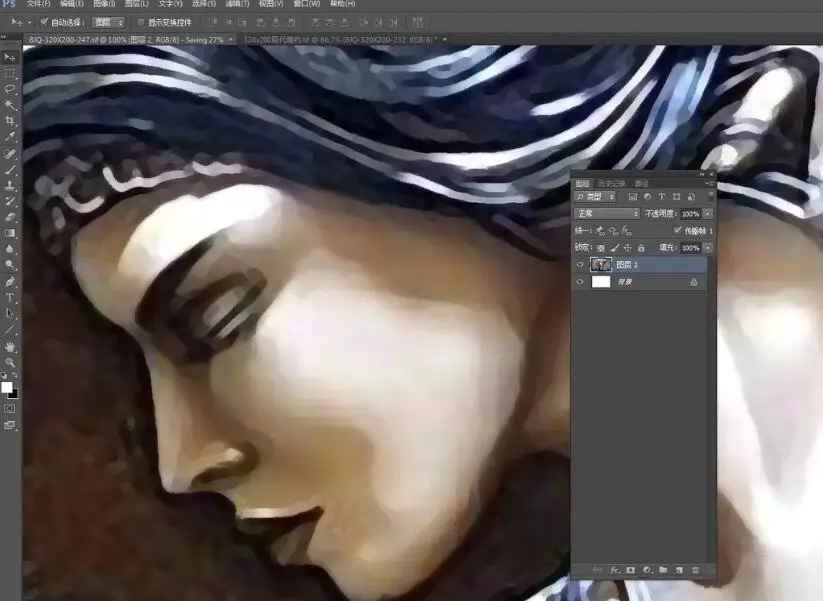Open the 视图(V) menu
This screenshot has width=823, height=601.
(x=271, y=4)
